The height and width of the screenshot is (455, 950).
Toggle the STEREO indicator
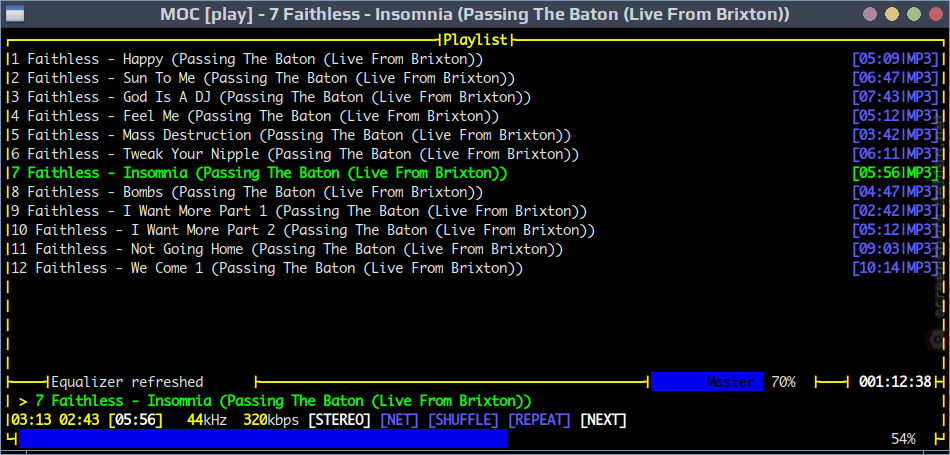tap(339, 420)
